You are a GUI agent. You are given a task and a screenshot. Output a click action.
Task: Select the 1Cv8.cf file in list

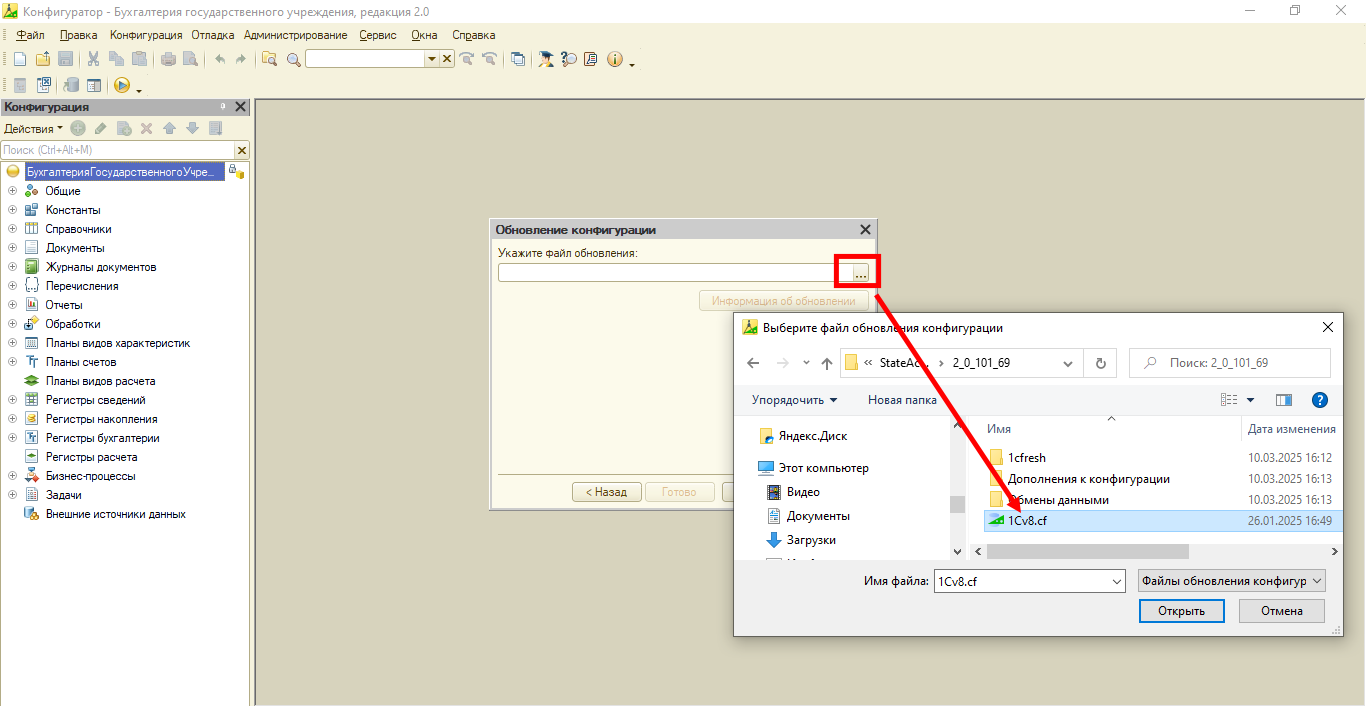[1027, 520]
